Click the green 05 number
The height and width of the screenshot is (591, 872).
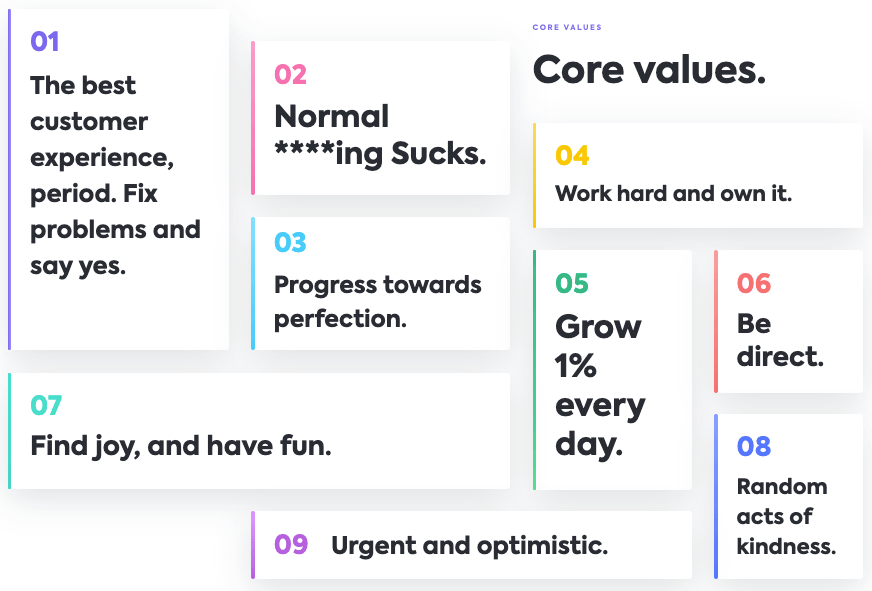[572, 284]
